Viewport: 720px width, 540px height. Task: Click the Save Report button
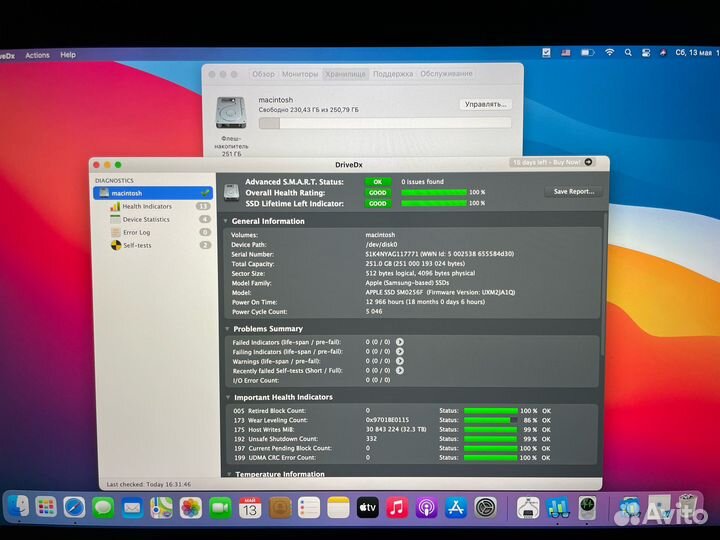click(x=574, y=191)
